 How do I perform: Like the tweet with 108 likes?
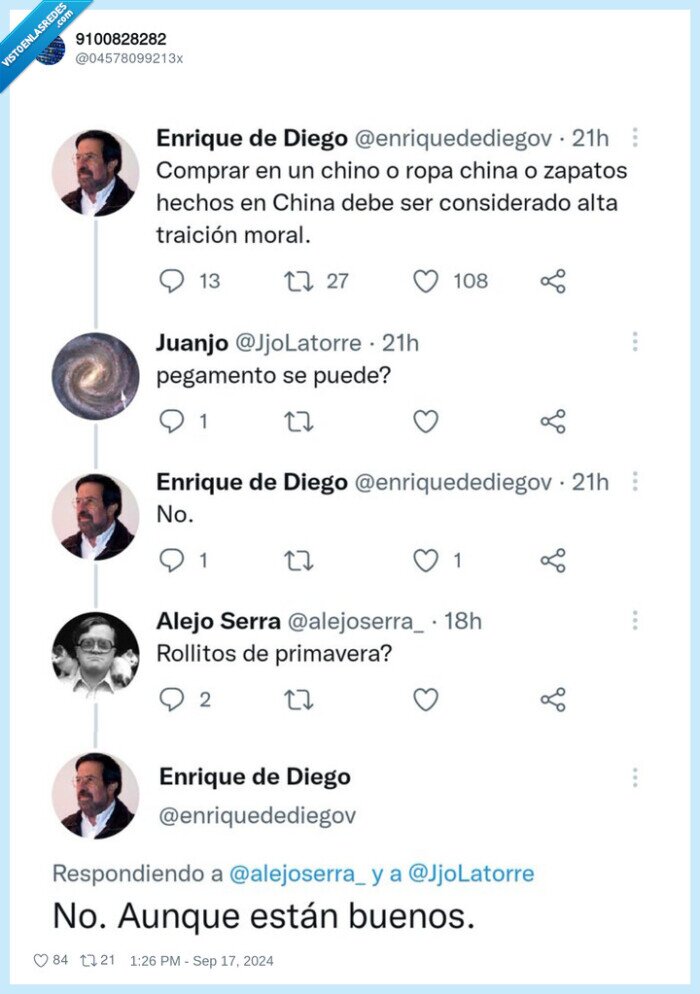pos(426,281)
